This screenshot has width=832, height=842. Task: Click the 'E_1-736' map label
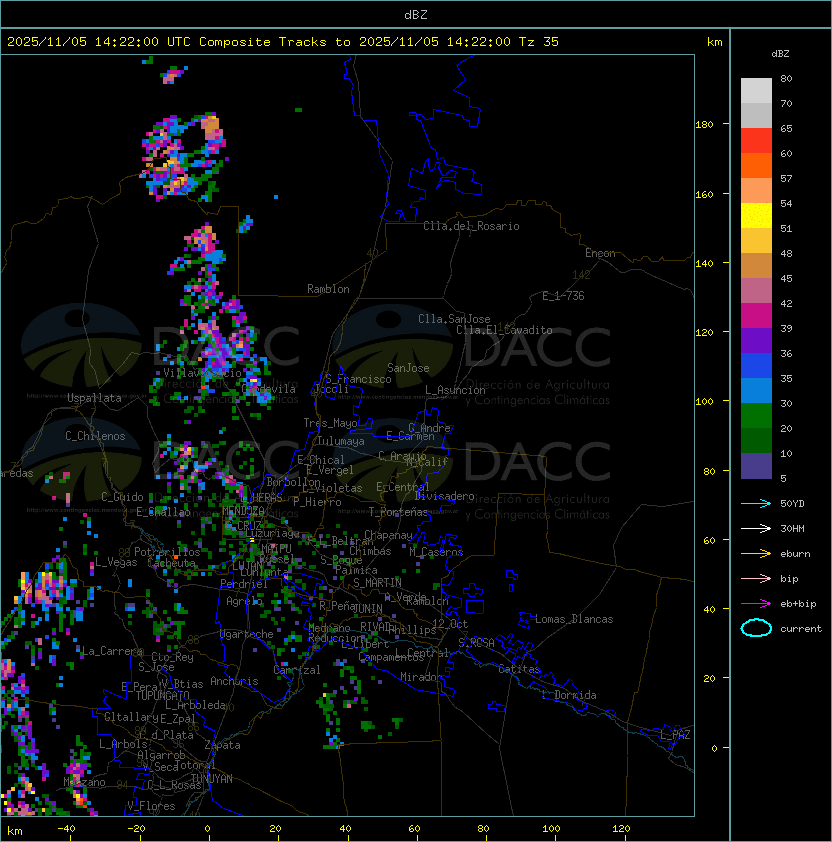point(563,296)
